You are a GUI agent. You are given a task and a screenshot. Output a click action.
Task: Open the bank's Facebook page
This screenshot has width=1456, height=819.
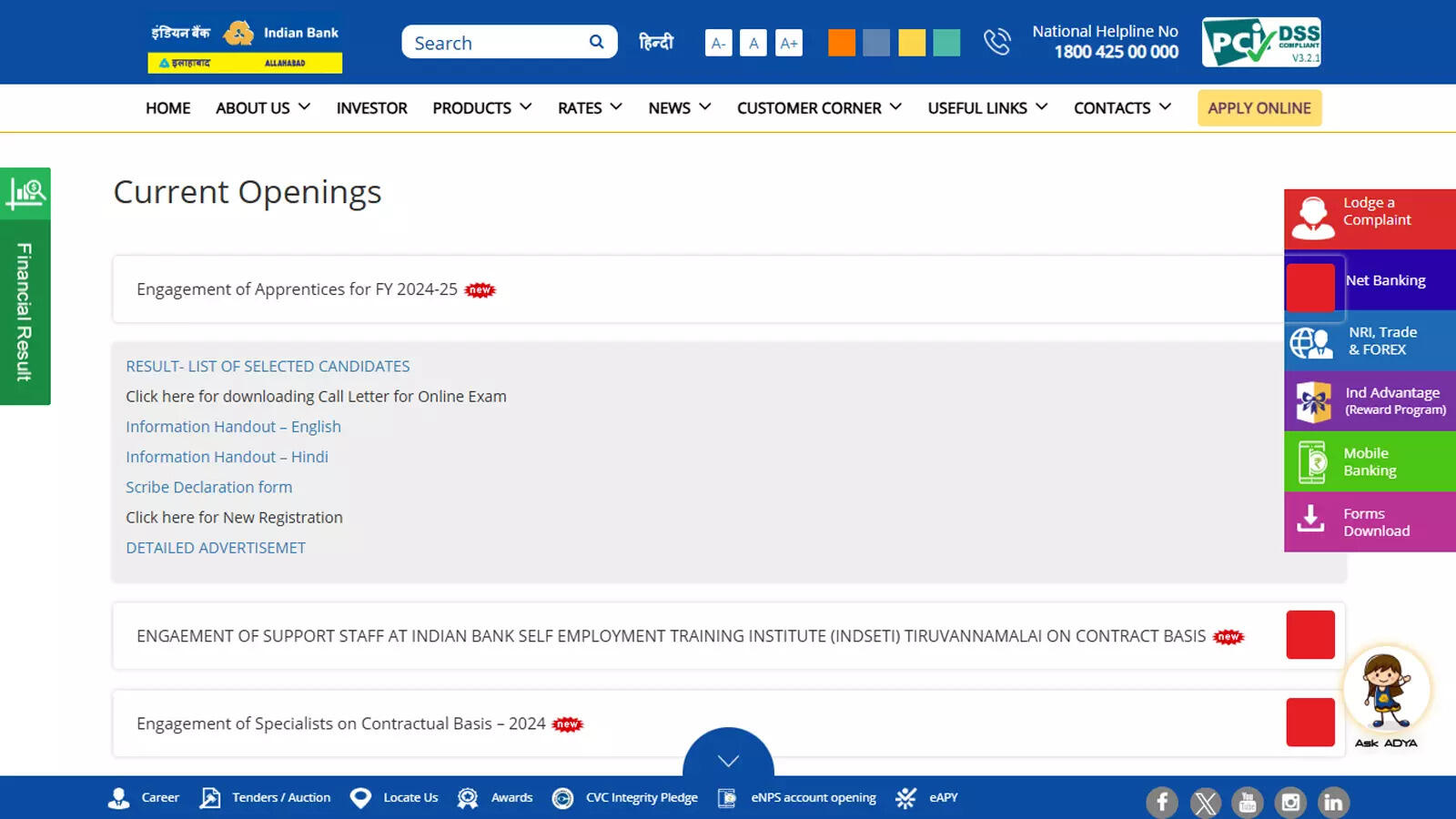pos(1162,802)
